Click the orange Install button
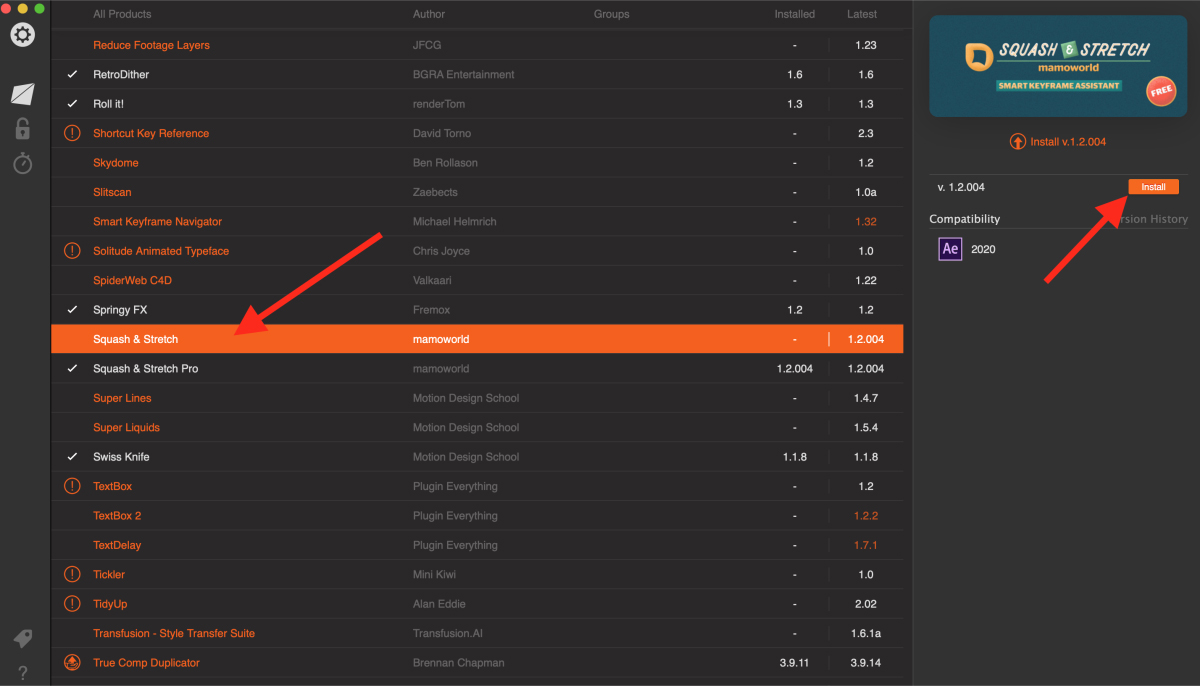Screen dimensions: 1200x686 [x=1154, y=187]
